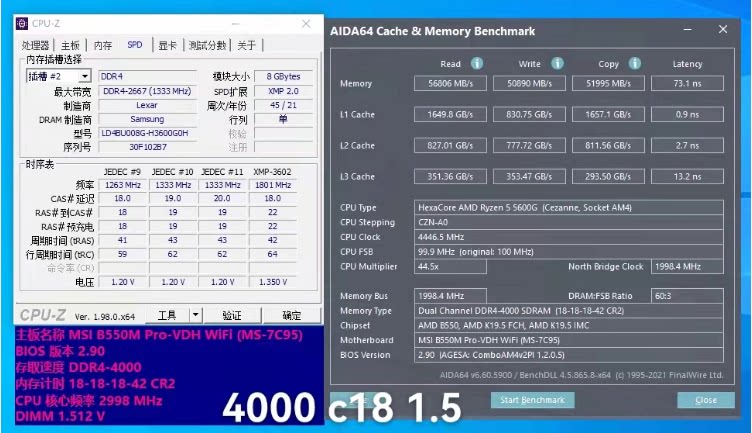Minimize the CPU-Z window
752x433 pixels.
point(235,23)
